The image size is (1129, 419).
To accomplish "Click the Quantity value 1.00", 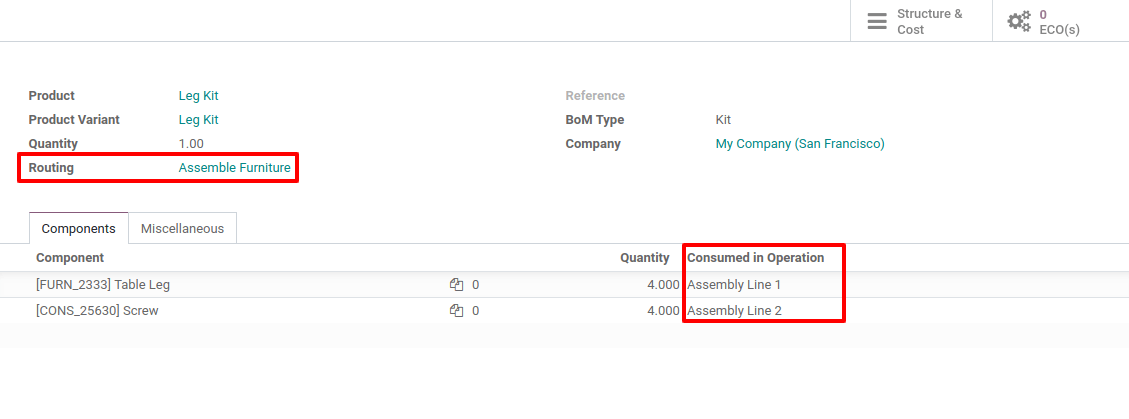I will pos(191,144).
